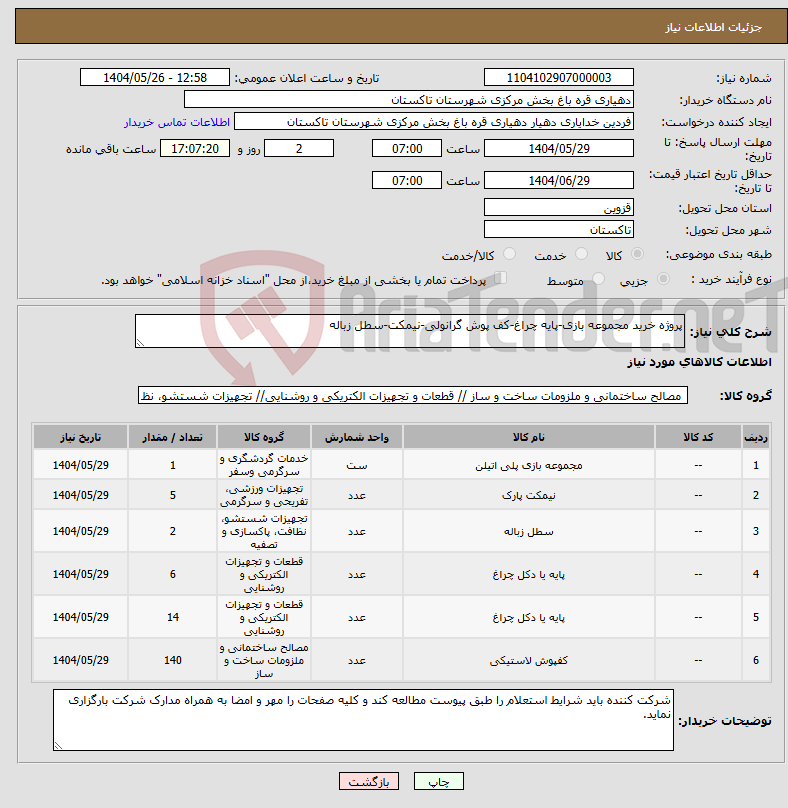Click the تاریخ نیاز column header

click(80, 437)
